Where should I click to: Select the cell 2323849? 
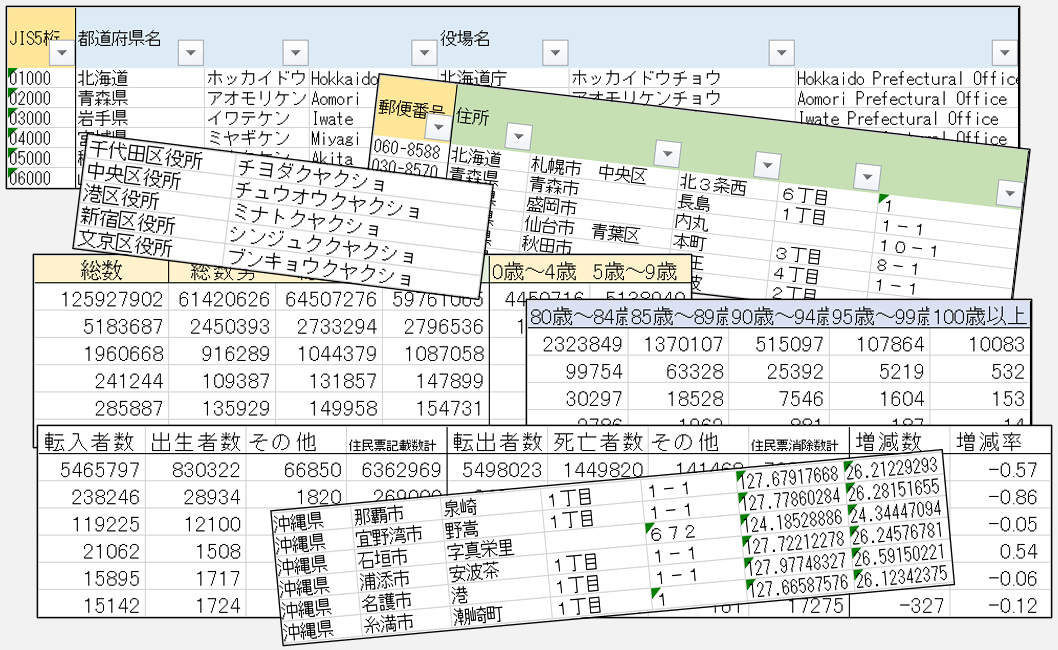click(x=582, y=344)
